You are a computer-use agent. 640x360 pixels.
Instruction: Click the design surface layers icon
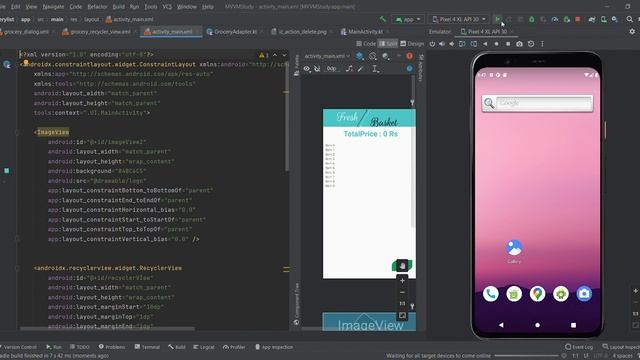coord(359,56)
